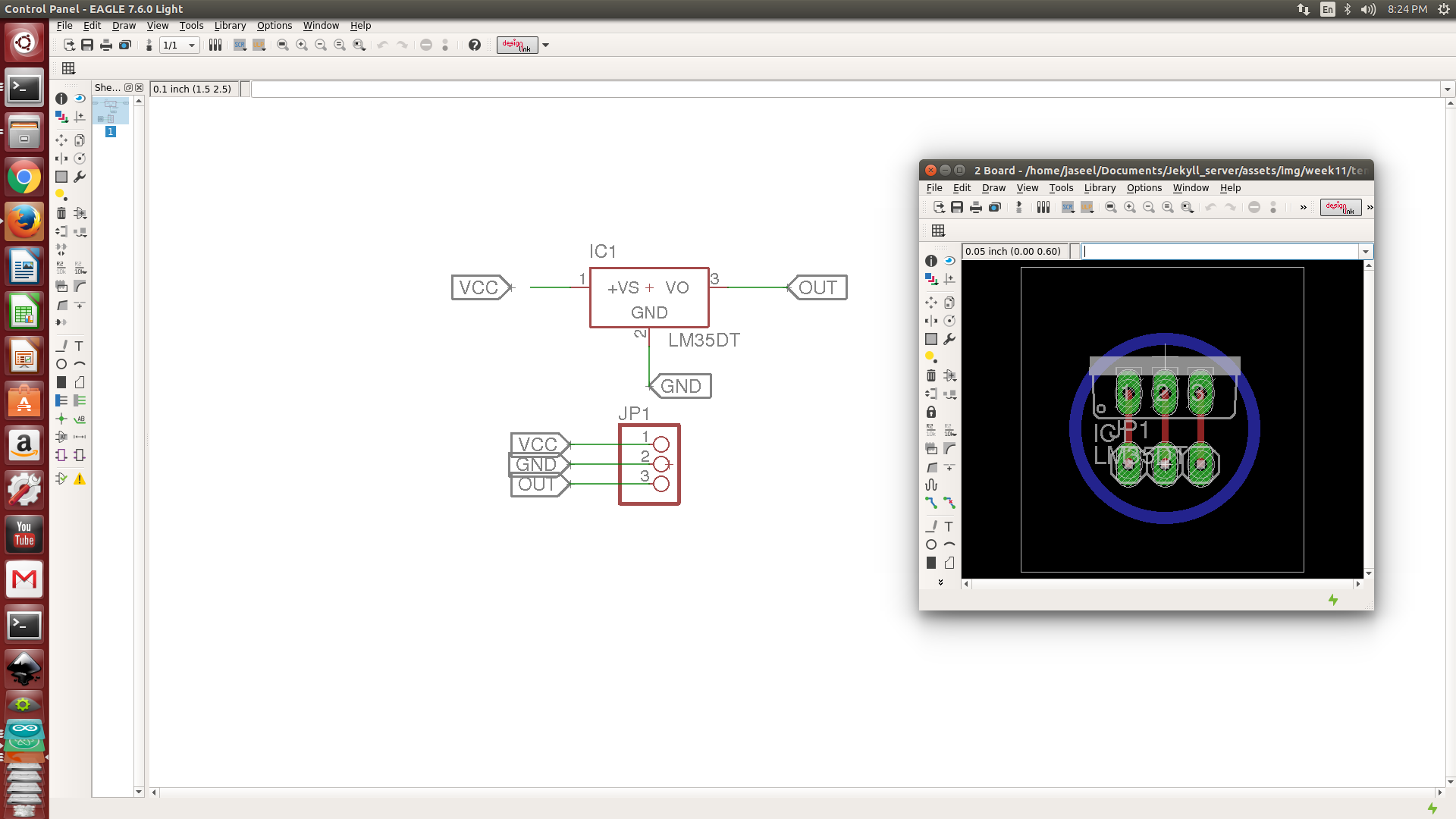The width and height of the screenshot is (1456, 819).
Task: Open the schematic grid settings button
Action: pyautogui.click(x=68, y=68)
